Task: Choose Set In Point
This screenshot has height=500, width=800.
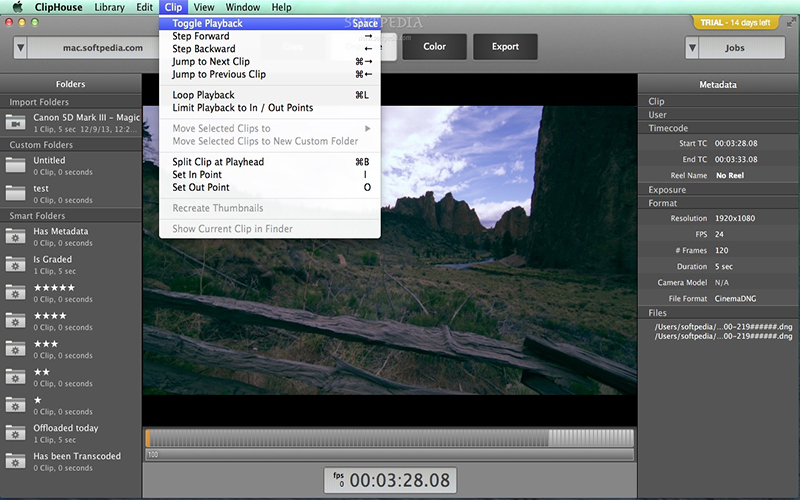Action: click(x=270, y=174)
